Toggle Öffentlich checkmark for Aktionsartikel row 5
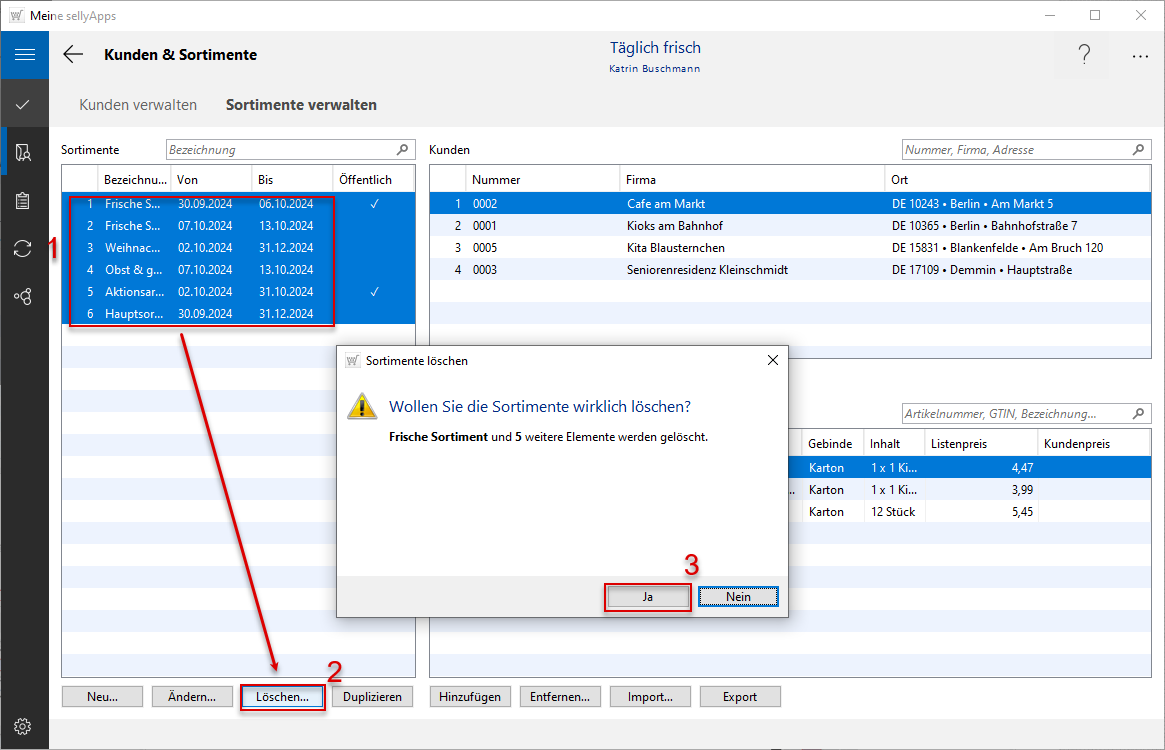 pos(374,292)
